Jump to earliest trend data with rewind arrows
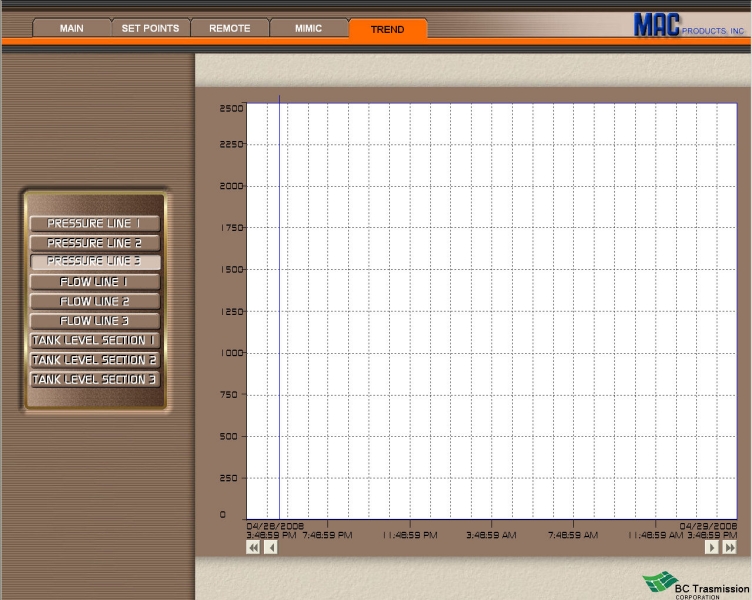752x600 pixels. pos(253,547)
